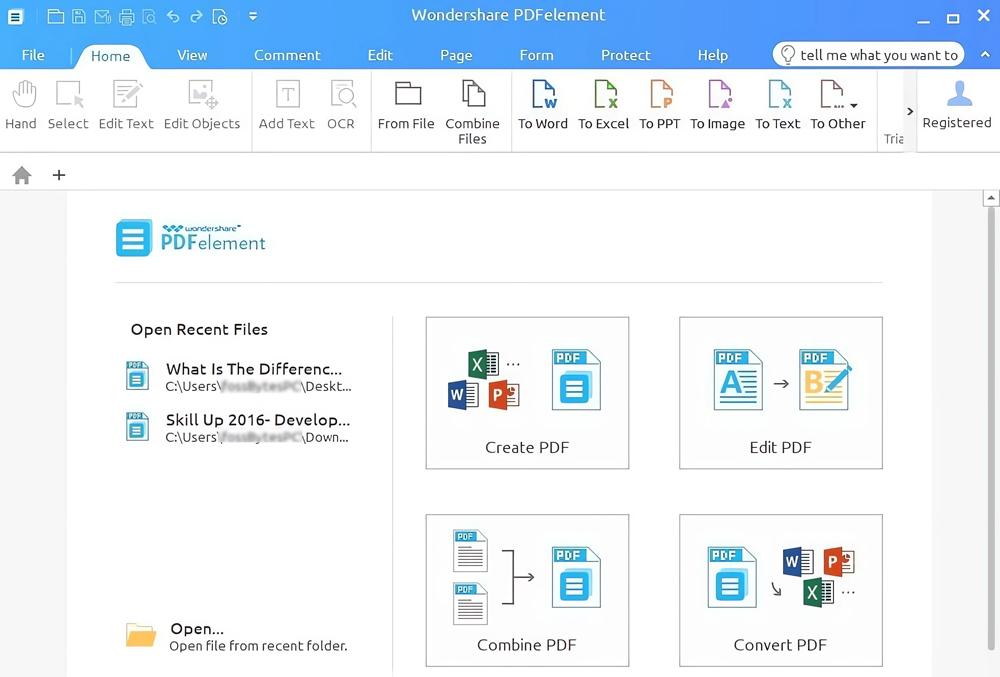Click the print icon in title bar
1000x677 pixels.
pos(126,17)
